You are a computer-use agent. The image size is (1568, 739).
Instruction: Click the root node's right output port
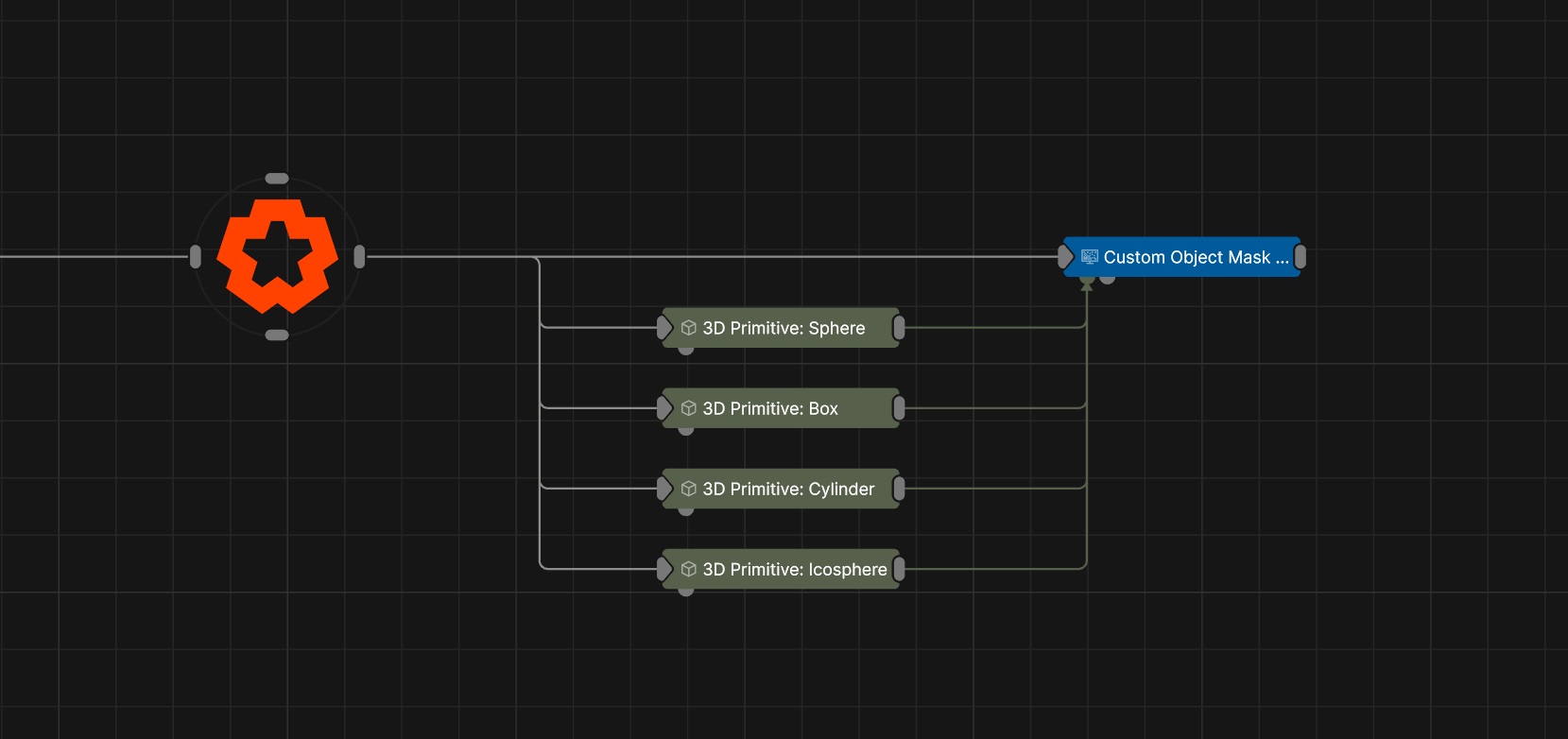(x=359, y=256)
